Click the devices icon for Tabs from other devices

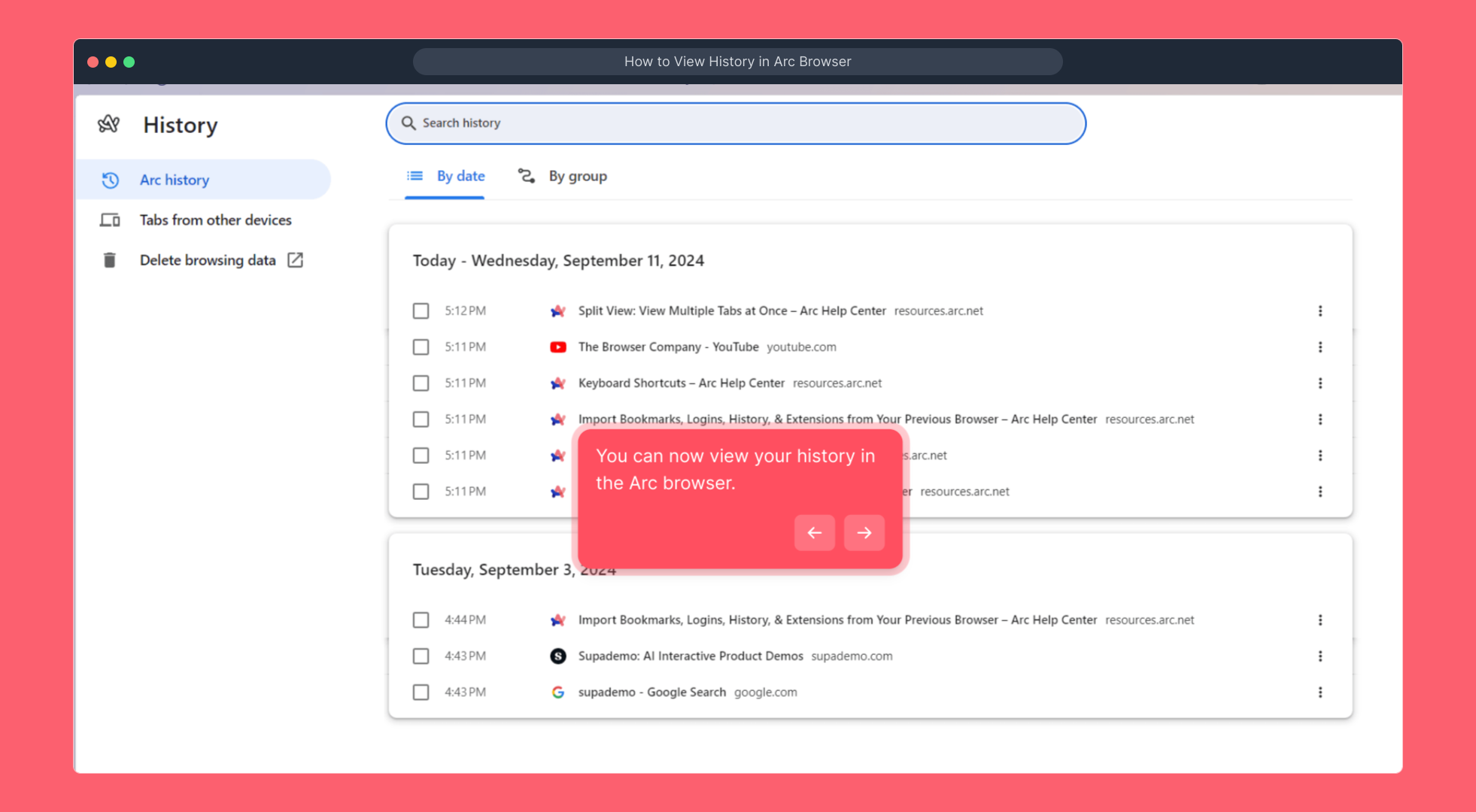[x=110, y=220]
